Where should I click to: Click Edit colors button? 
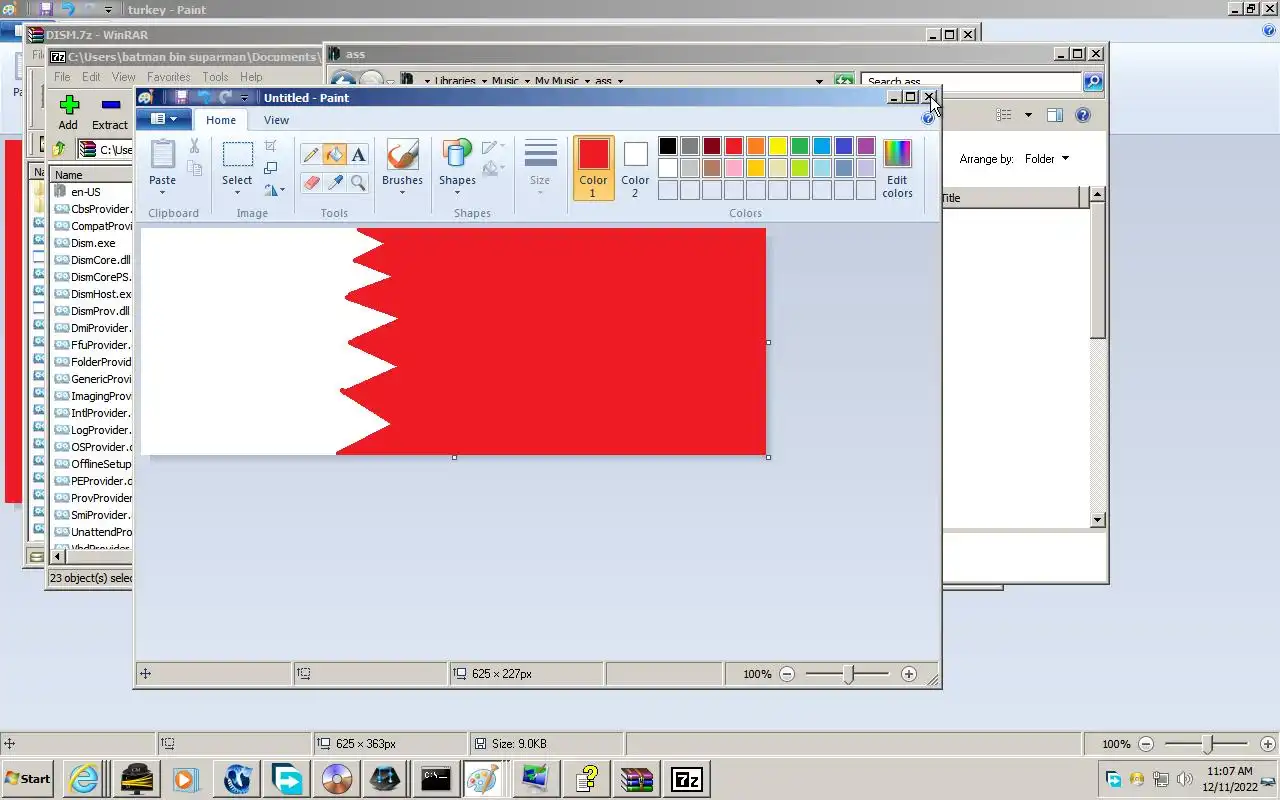[x=897, y=168]
